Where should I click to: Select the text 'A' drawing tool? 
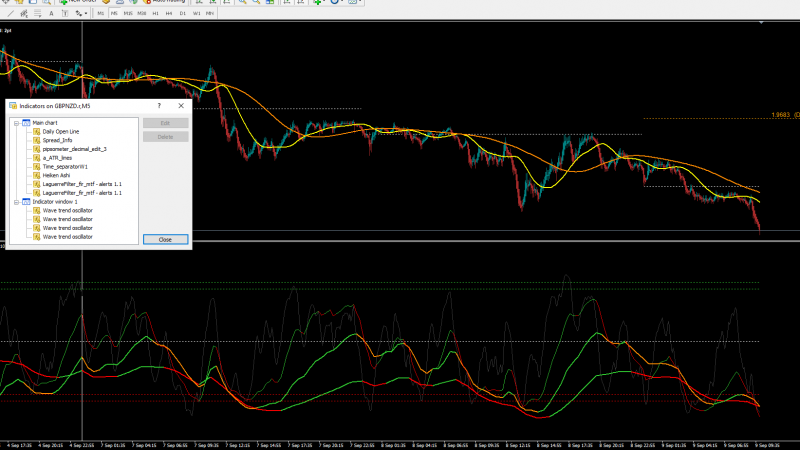(x=52, y=13)
